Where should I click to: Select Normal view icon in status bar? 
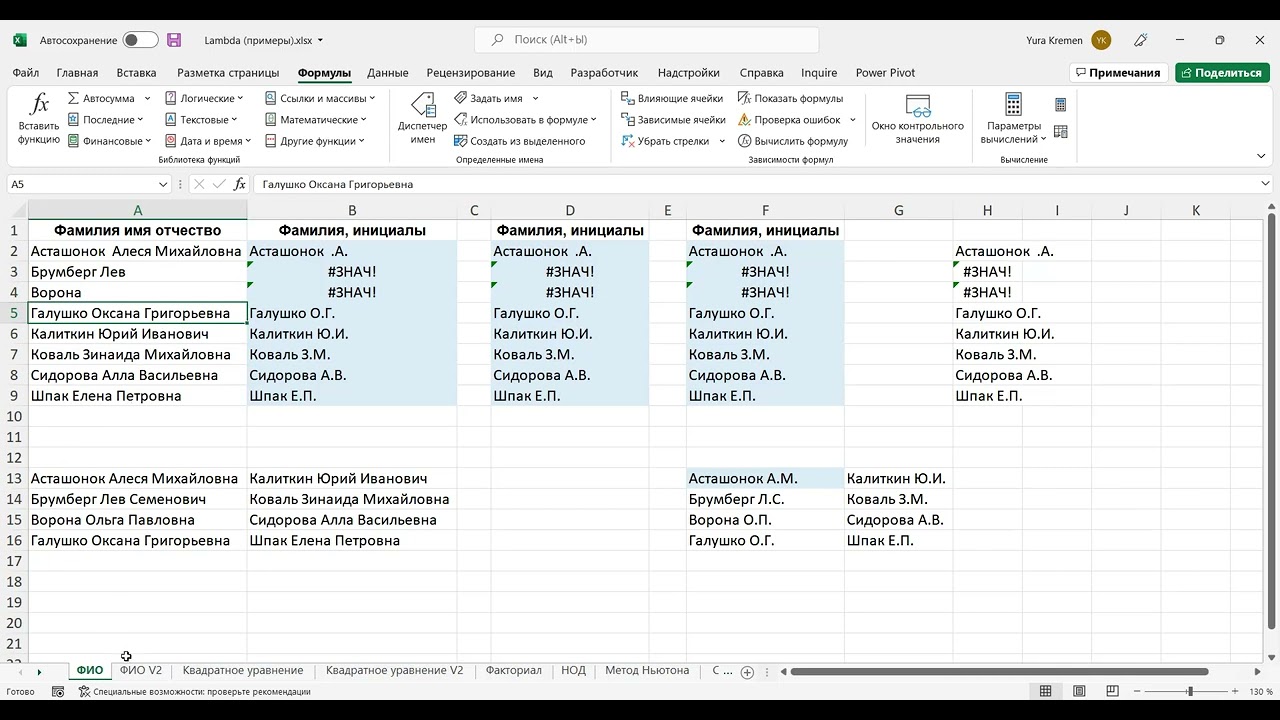(x=1045, y=691)
